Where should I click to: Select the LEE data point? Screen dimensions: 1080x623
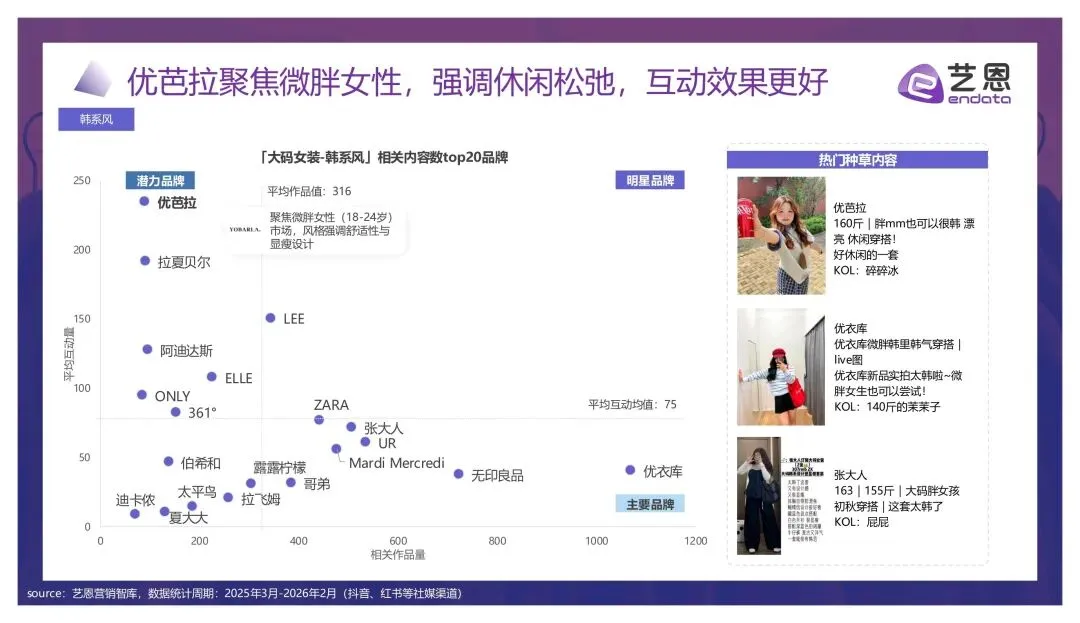pyautogui.click(x=270, y=318)
